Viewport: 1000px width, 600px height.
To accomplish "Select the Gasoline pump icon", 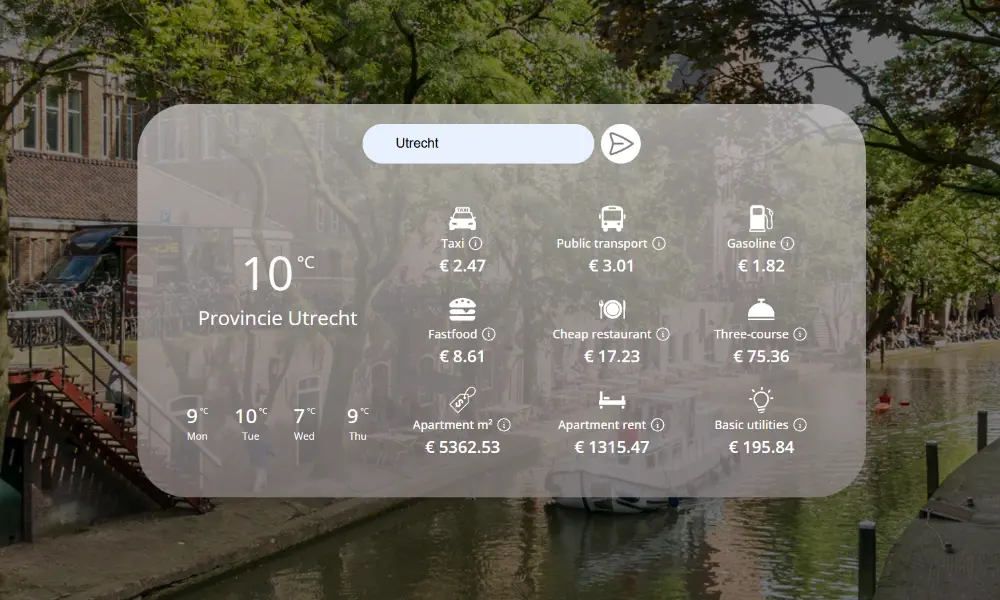I will coord(761,218).
